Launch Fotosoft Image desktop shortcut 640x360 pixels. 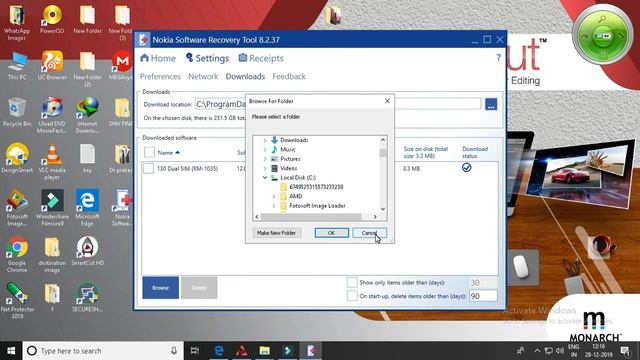pyautogui.click(x=17, y=208)
